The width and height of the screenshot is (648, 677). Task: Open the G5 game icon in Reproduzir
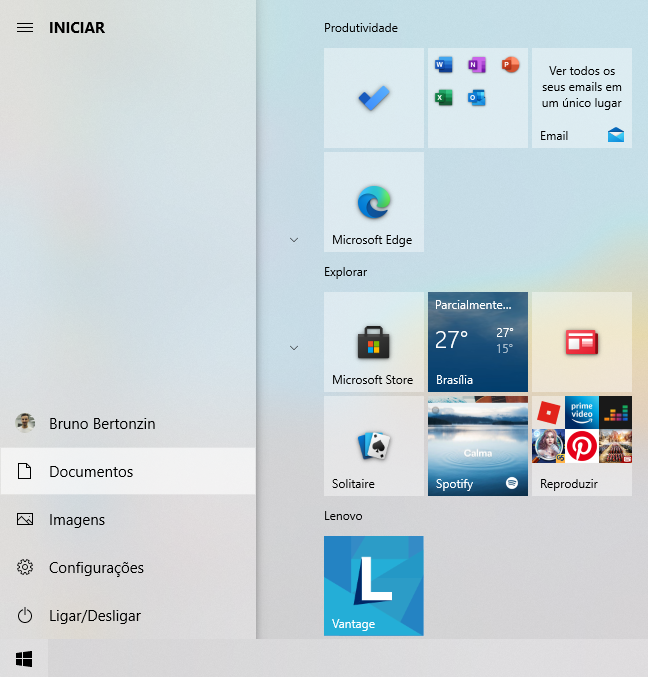click(x=548, y=446)
